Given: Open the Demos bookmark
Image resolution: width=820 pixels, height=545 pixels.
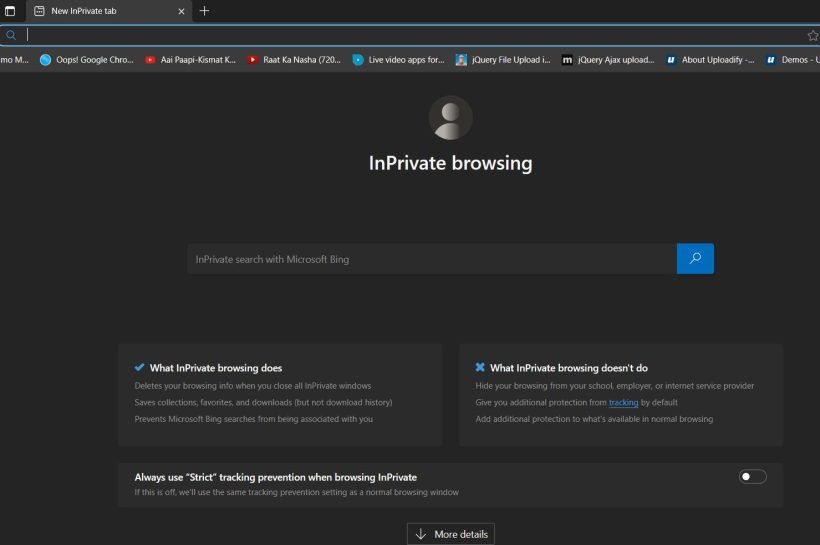Looking at the screenshot, I should pyautogui.click(x=792, y=60).
